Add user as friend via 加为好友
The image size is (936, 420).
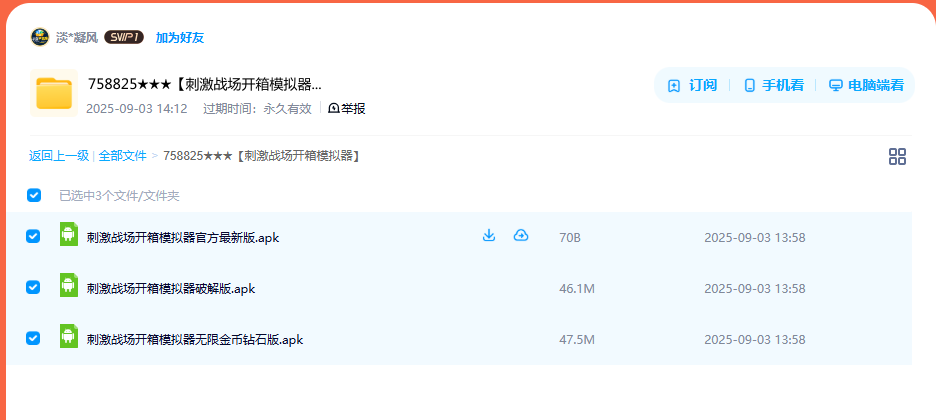point(180,38)
